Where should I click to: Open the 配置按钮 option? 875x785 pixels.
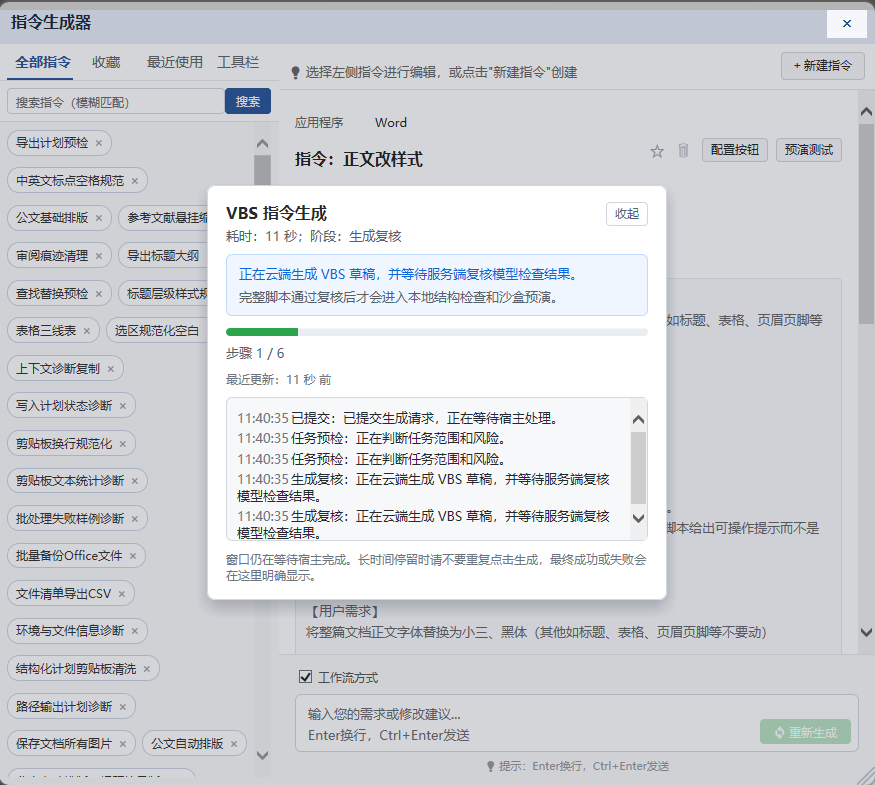click(734, 150)
